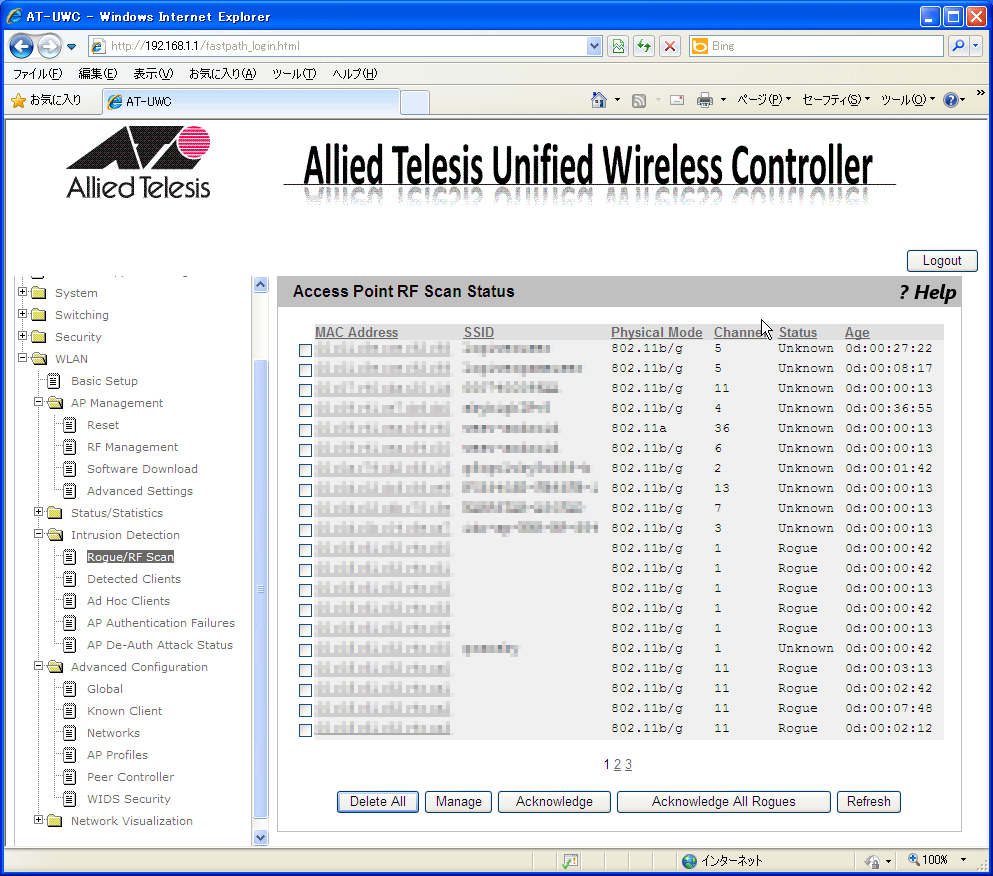Open the RF Management page

(x=132, y=447)
